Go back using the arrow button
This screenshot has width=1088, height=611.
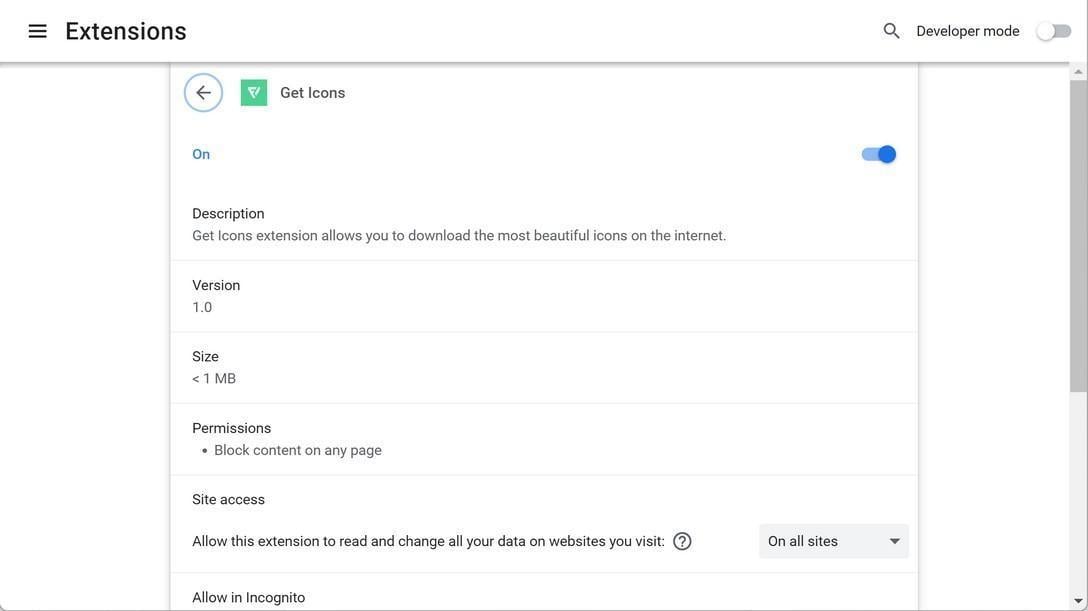203,93
